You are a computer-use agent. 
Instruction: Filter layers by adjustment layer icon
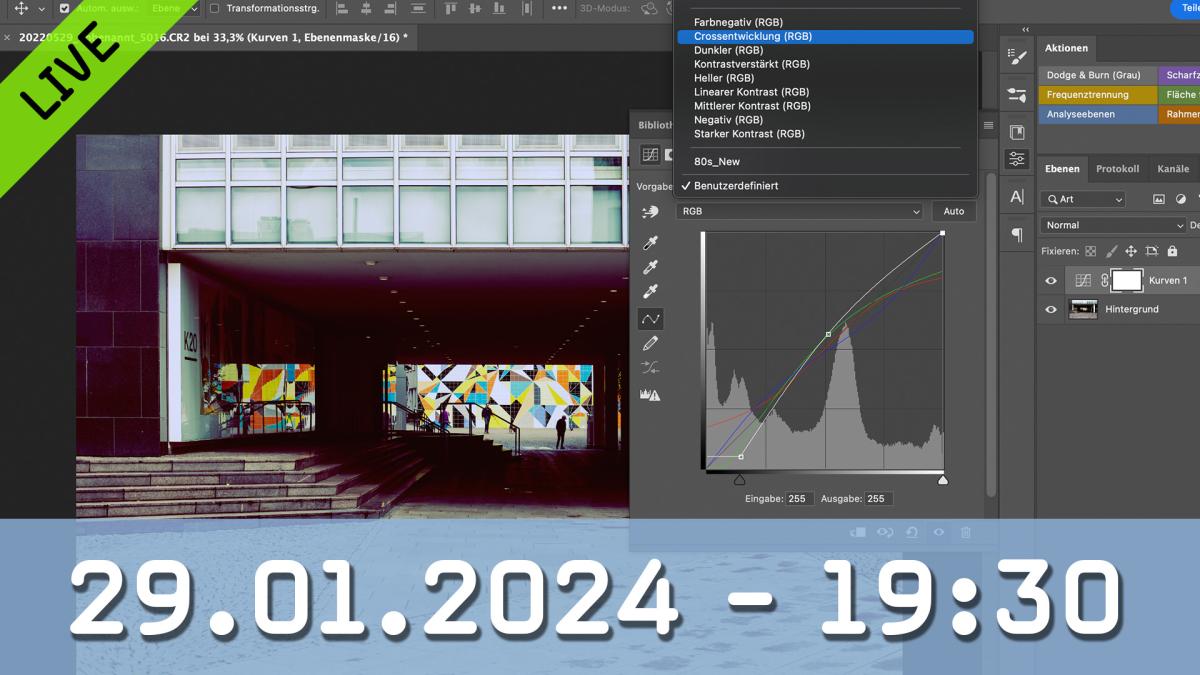(x=1180, y=199)
